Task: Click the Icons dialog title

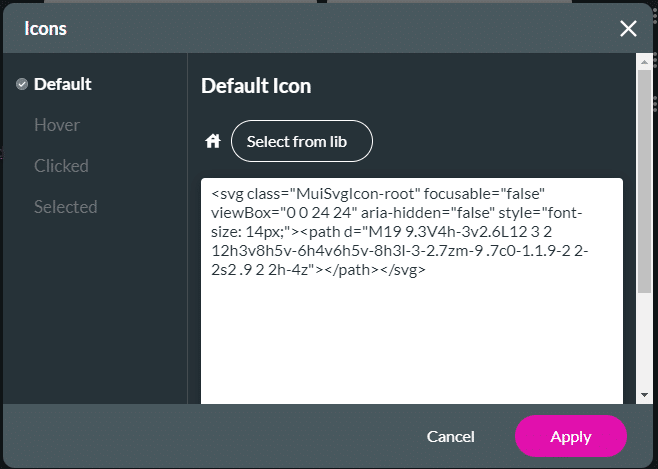Action: pyautogui.click(x=45, y=29)
